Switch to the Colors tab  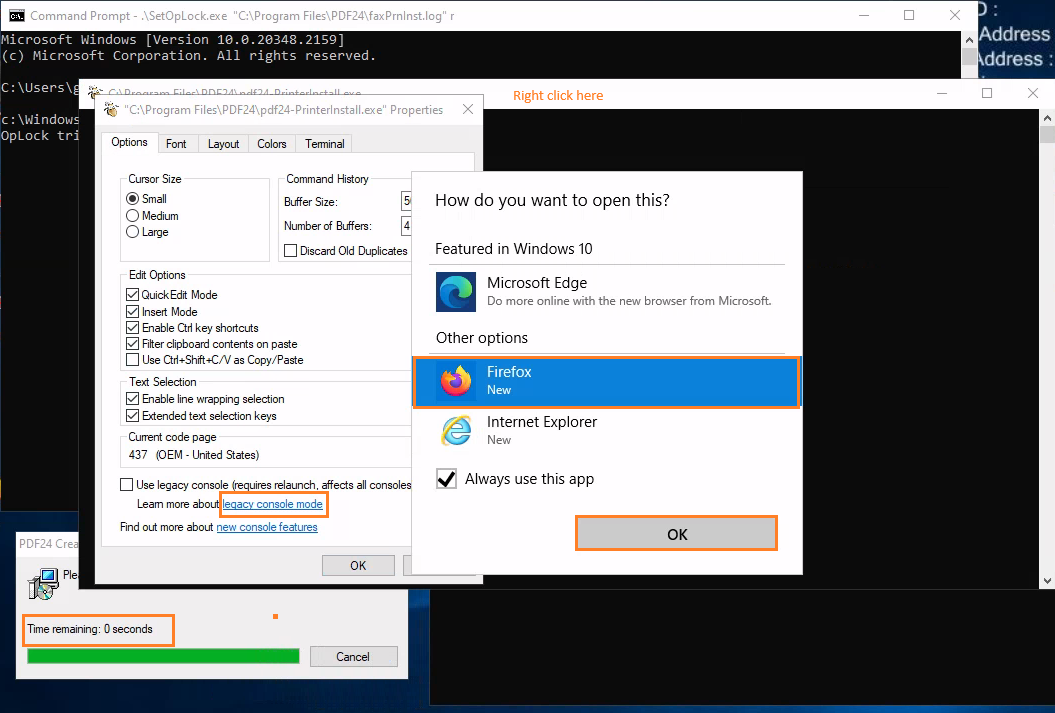(x=272, y=144)
